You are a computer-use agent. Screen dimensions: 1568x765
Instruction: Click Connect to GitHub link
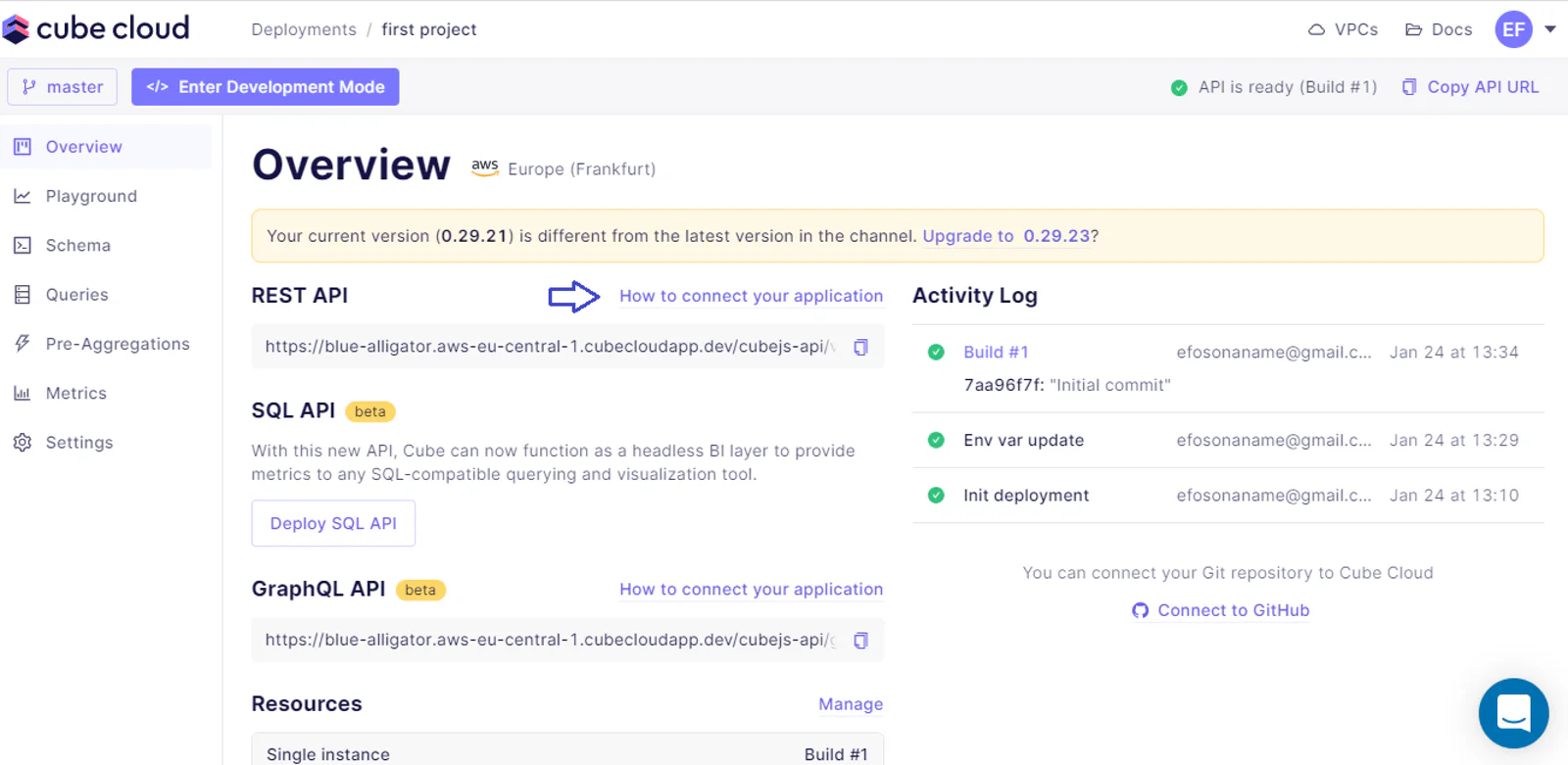[1220, 610]
